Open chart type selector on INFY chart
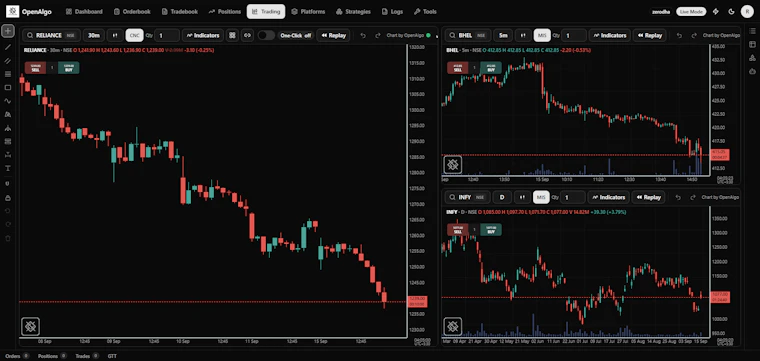Screen dimensions: 760x361 pos(522,197)
